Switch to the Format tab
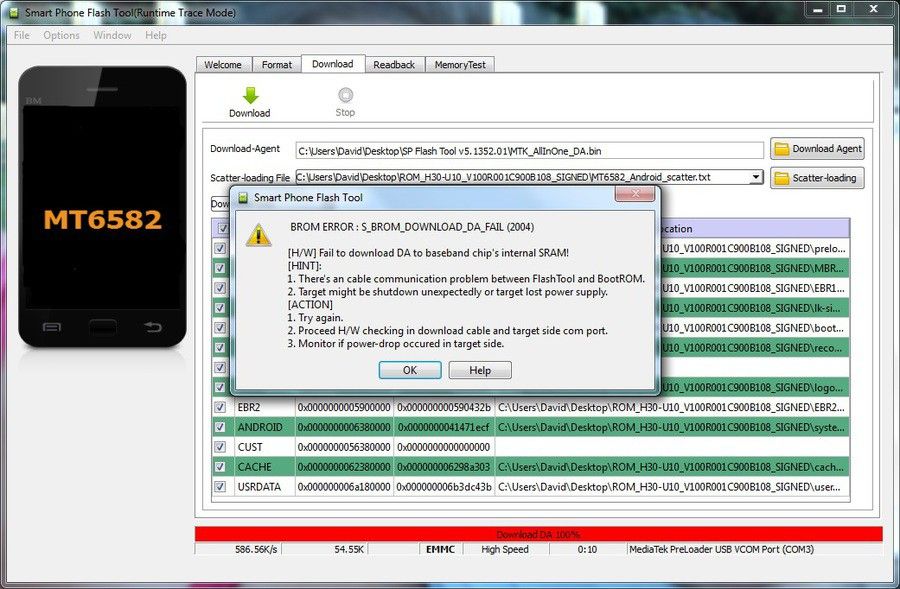The width and height of the screenshot is (900, 589). point(277,65)
